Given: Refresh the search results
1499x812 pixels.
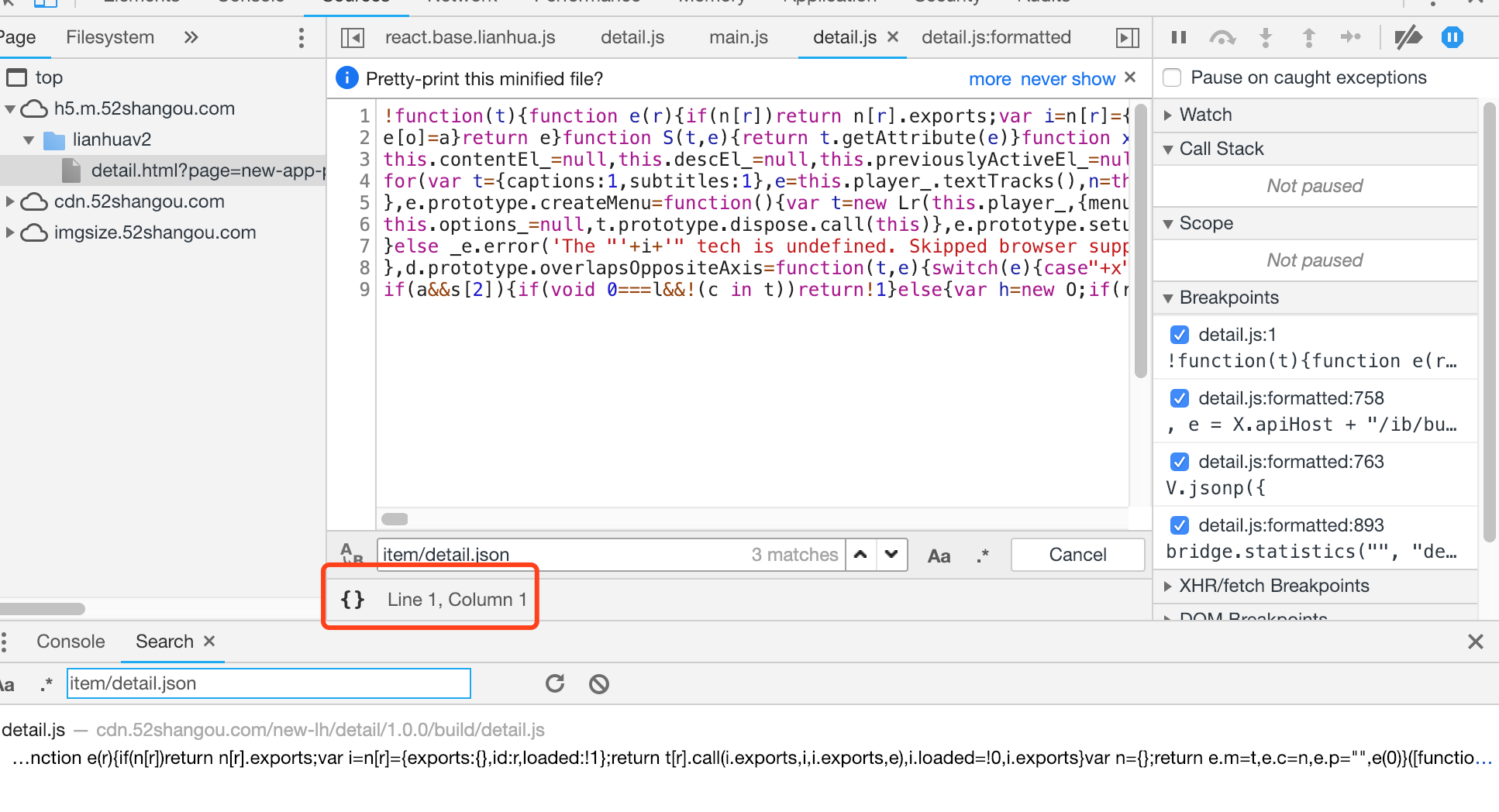Looking at the screenshot, I should pos(555,683).
